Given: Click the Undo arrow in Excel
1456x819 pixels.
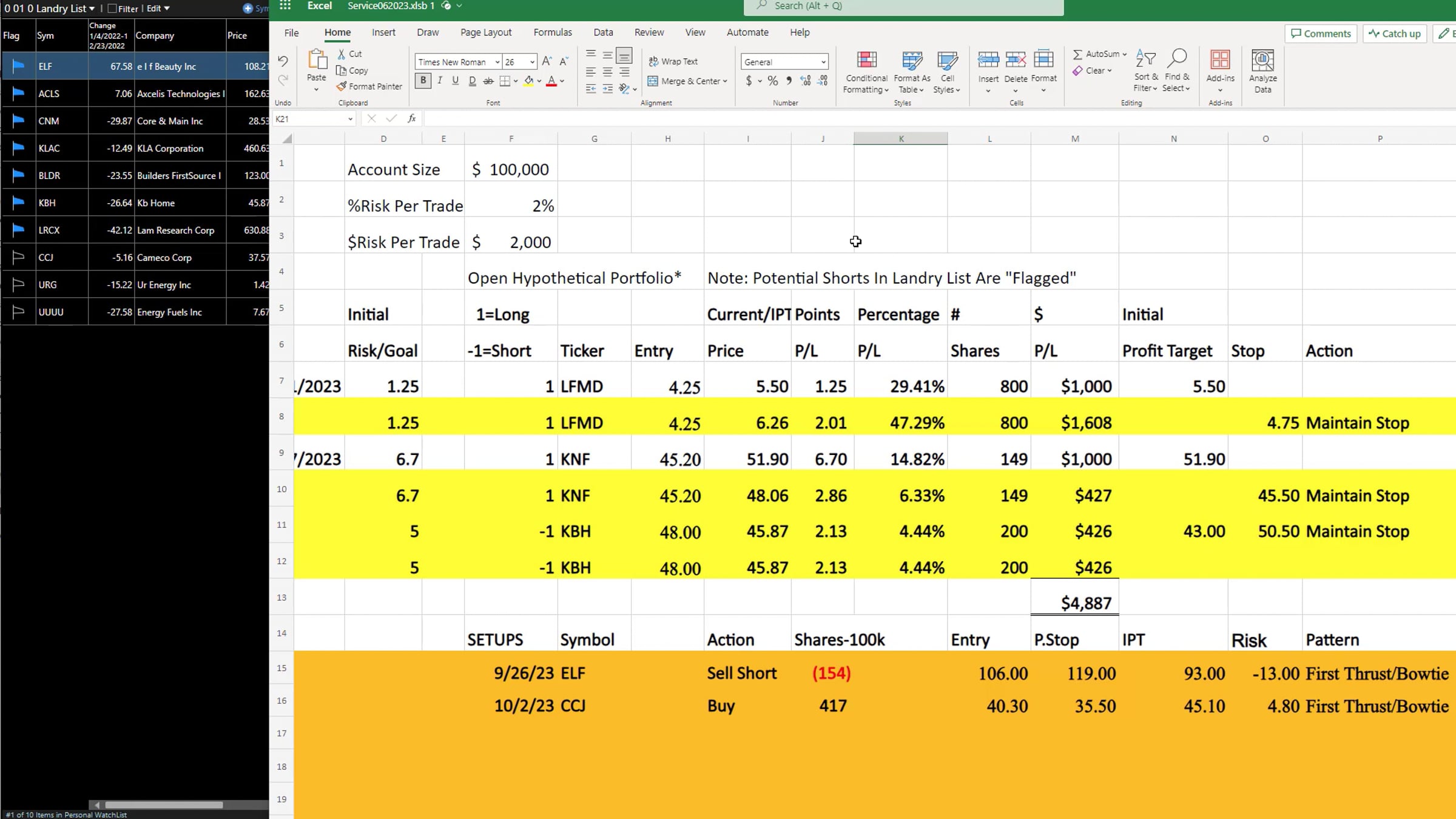Looking at the screenshot, I should click(x=283, y=61).
